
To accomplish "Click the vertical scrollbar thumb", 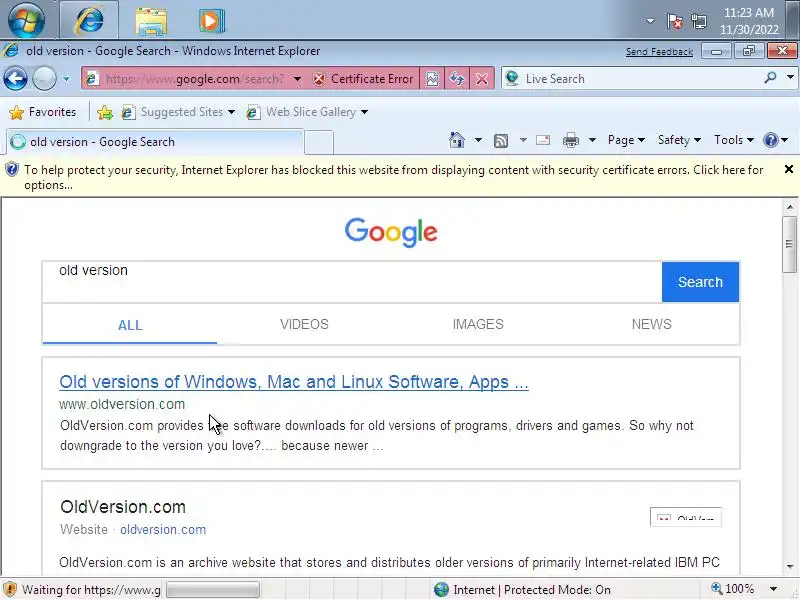I will pyautogui.click(x=790, y=244).
